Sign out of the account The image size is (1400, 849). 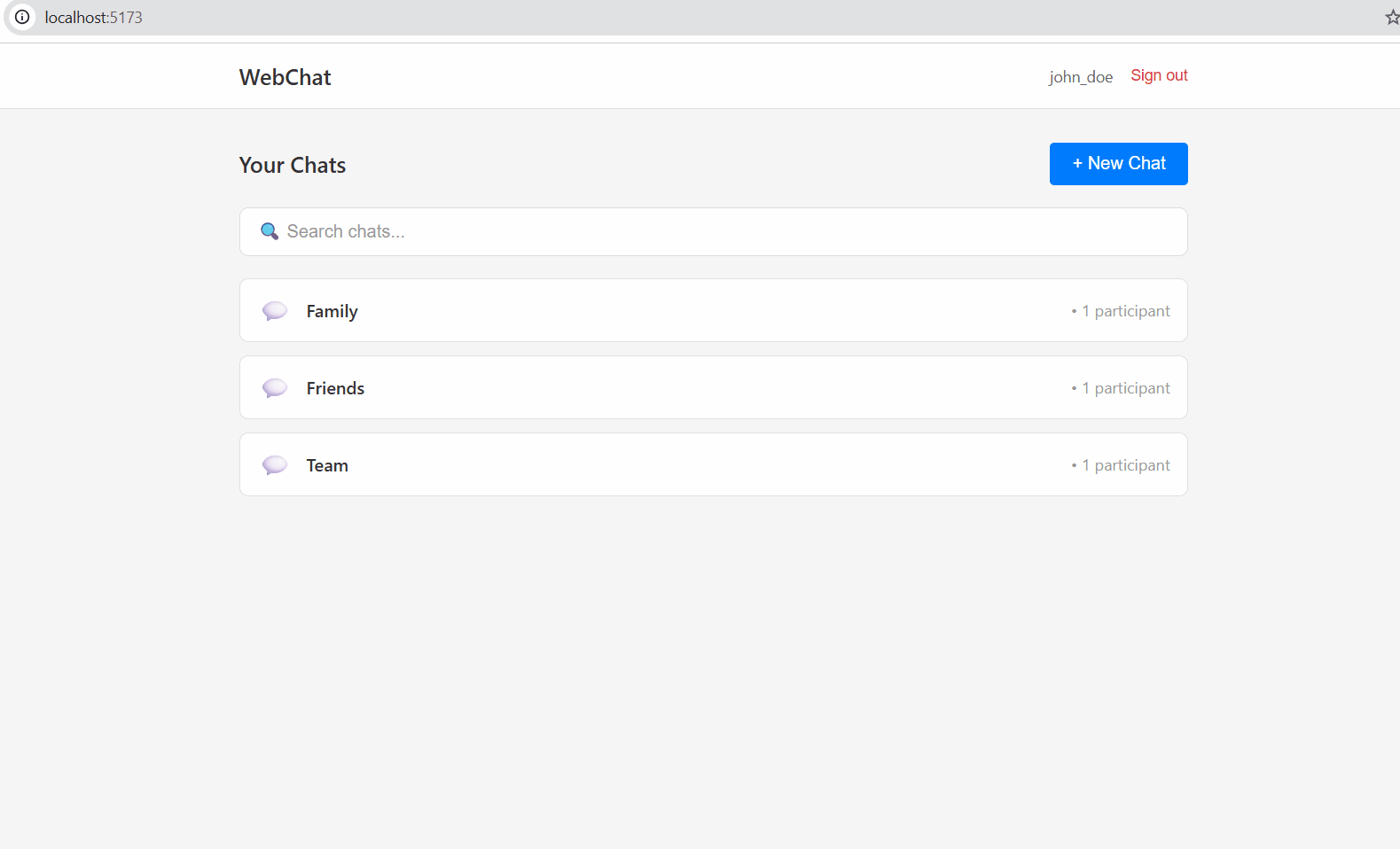1159,76
